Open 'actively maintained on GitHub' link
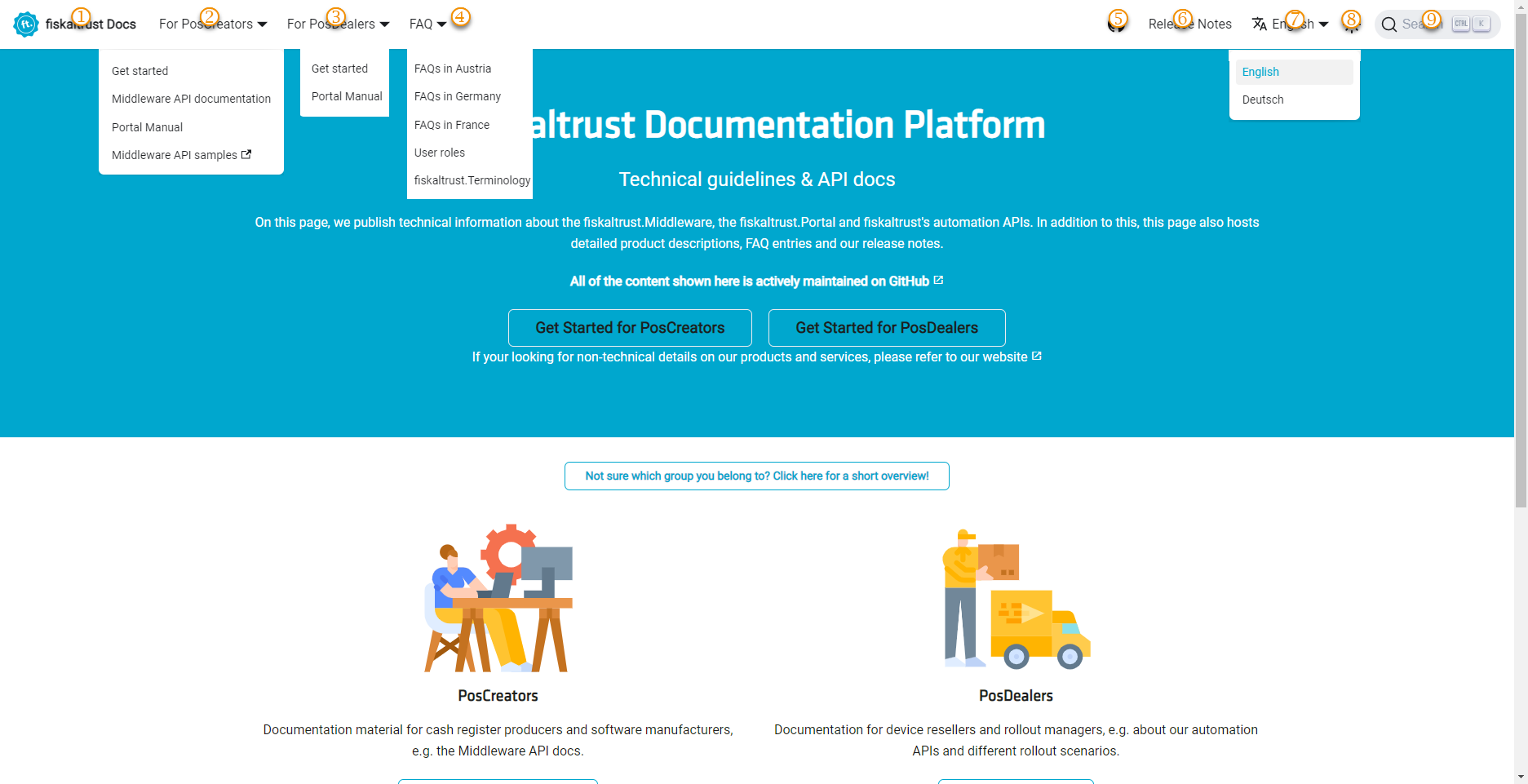Screen dimensions: 1528x784 pyautogui.click(x=756, y=281)
